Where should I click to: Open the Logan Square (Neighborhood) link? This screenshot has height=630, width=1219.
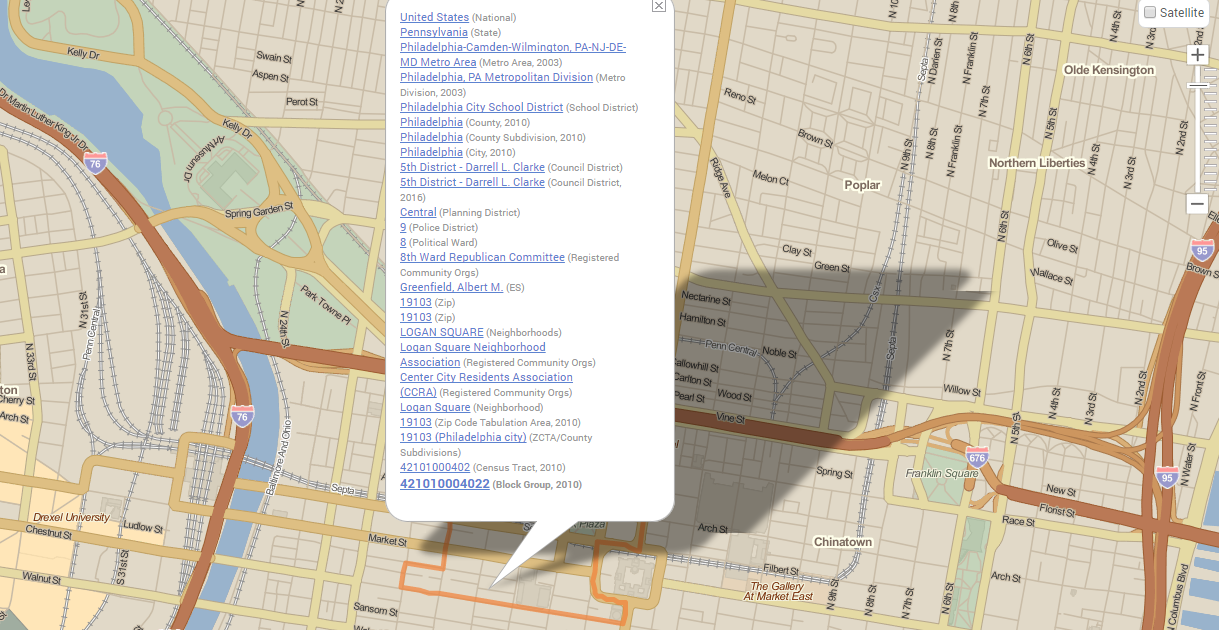(x=435, y=407)
